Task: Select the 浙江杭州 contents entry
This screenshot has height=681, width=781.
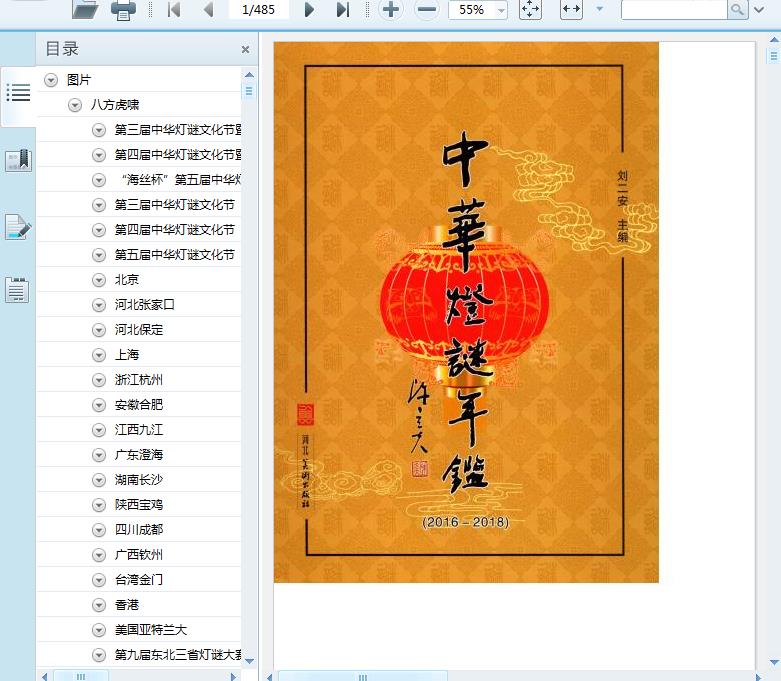Action: [139, 380]
